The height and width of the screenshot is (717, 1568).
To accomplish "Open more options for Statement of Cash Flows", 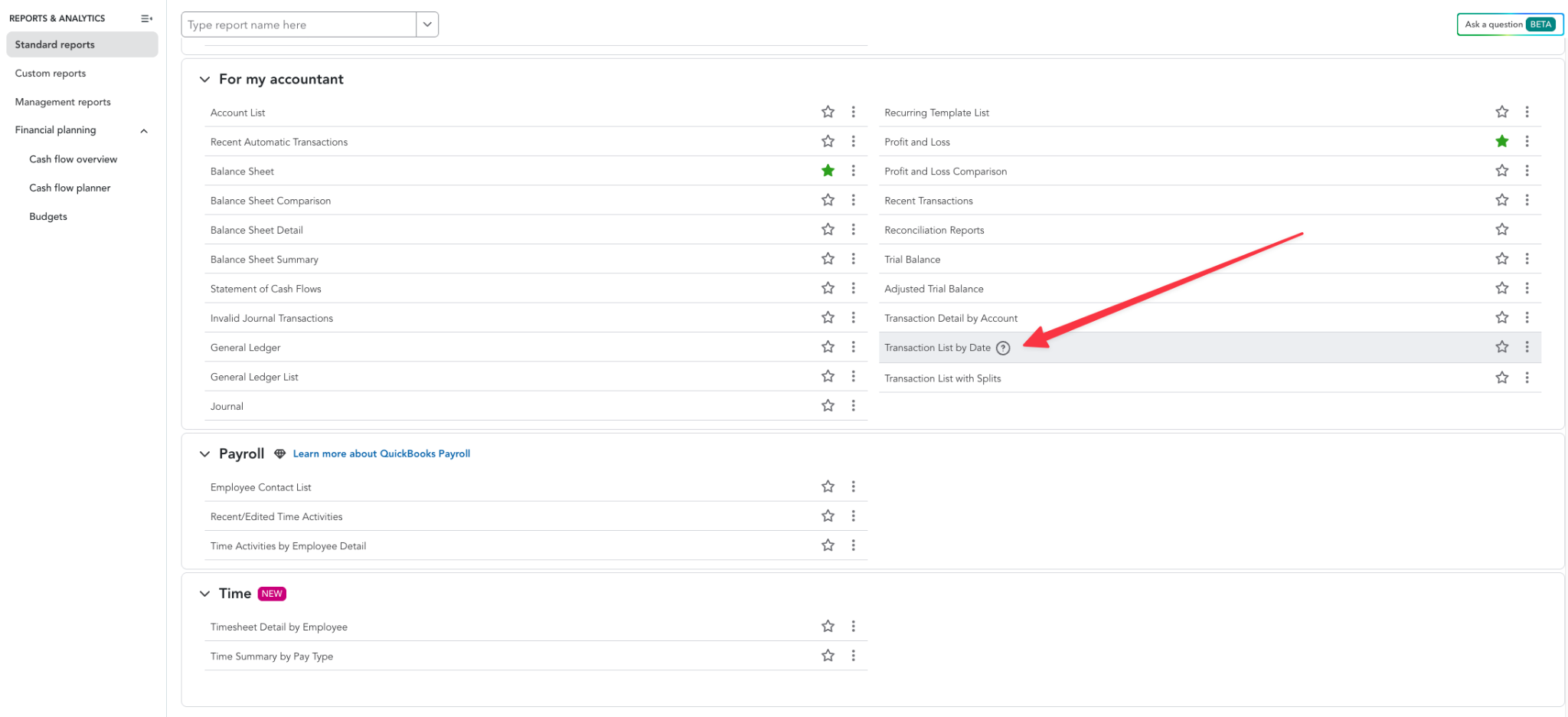I will click(853, 288).
